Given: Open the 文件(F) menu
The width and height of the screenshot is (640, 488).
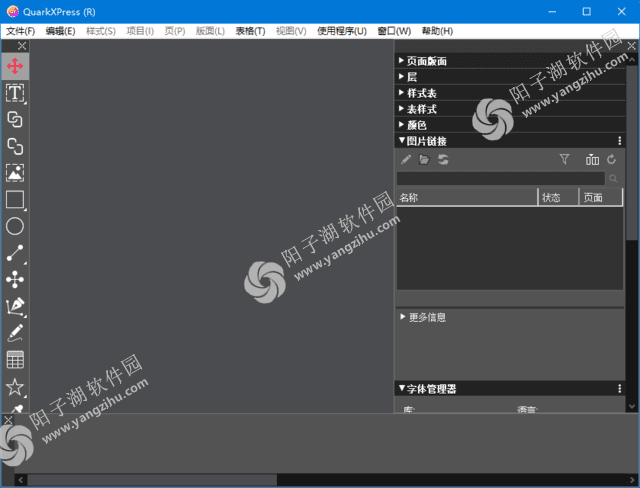Looking at the screenshot, I should 20,31.
